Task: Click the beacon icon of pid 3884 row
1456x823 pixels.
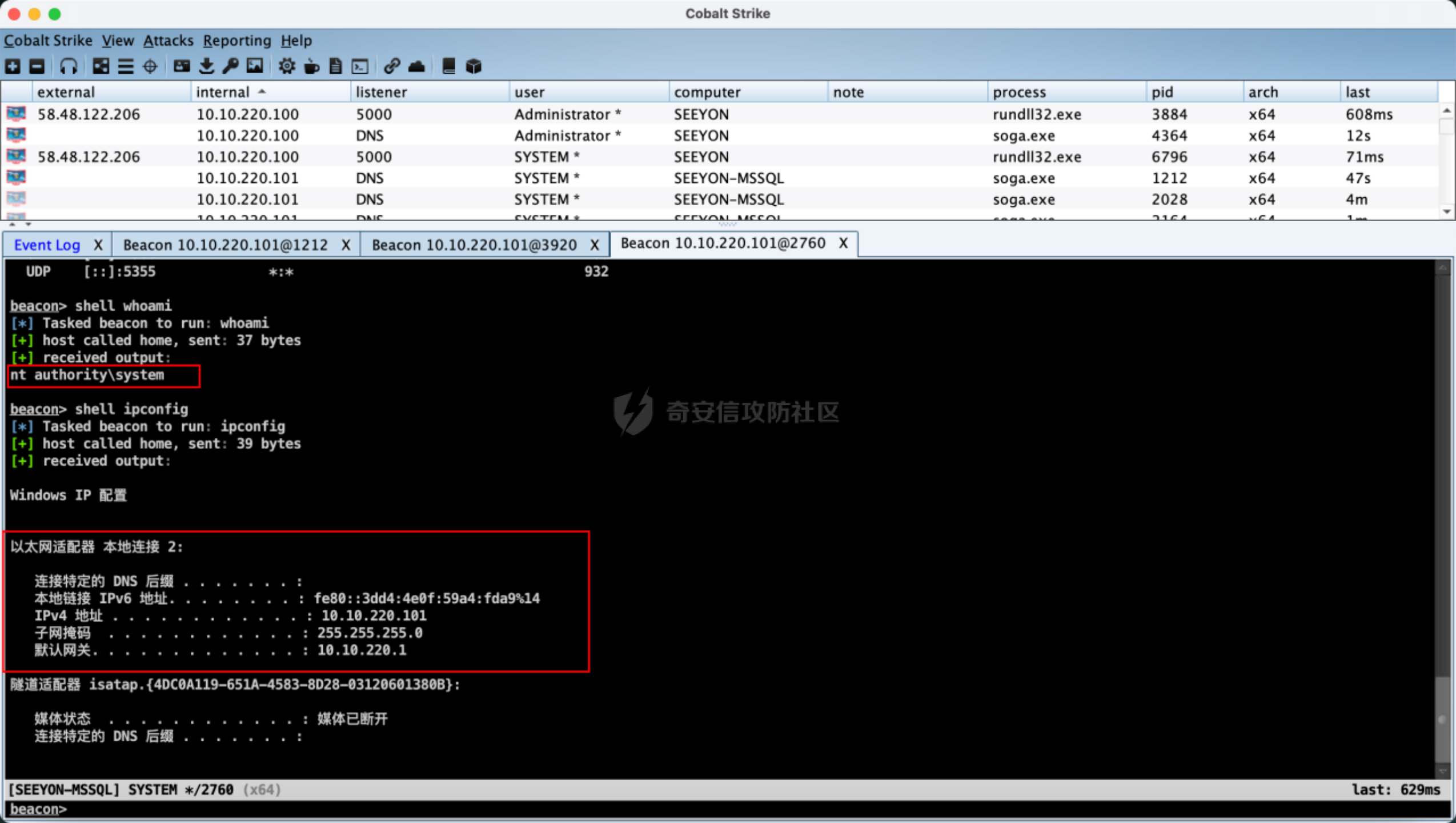Action: [16, 114]
